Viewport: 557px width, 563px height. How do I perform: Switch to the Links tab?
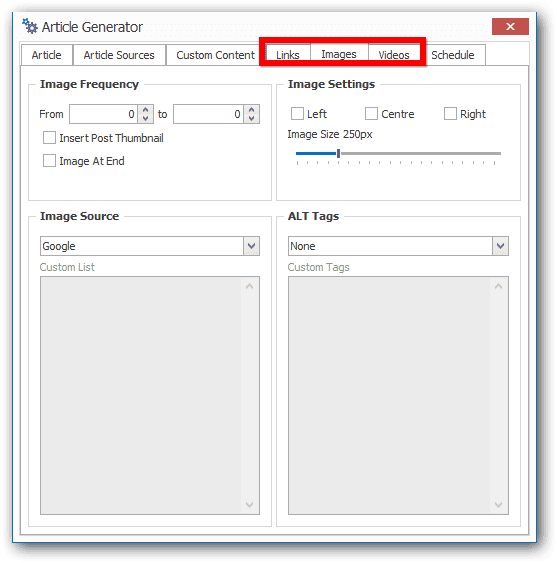[288, 55]
